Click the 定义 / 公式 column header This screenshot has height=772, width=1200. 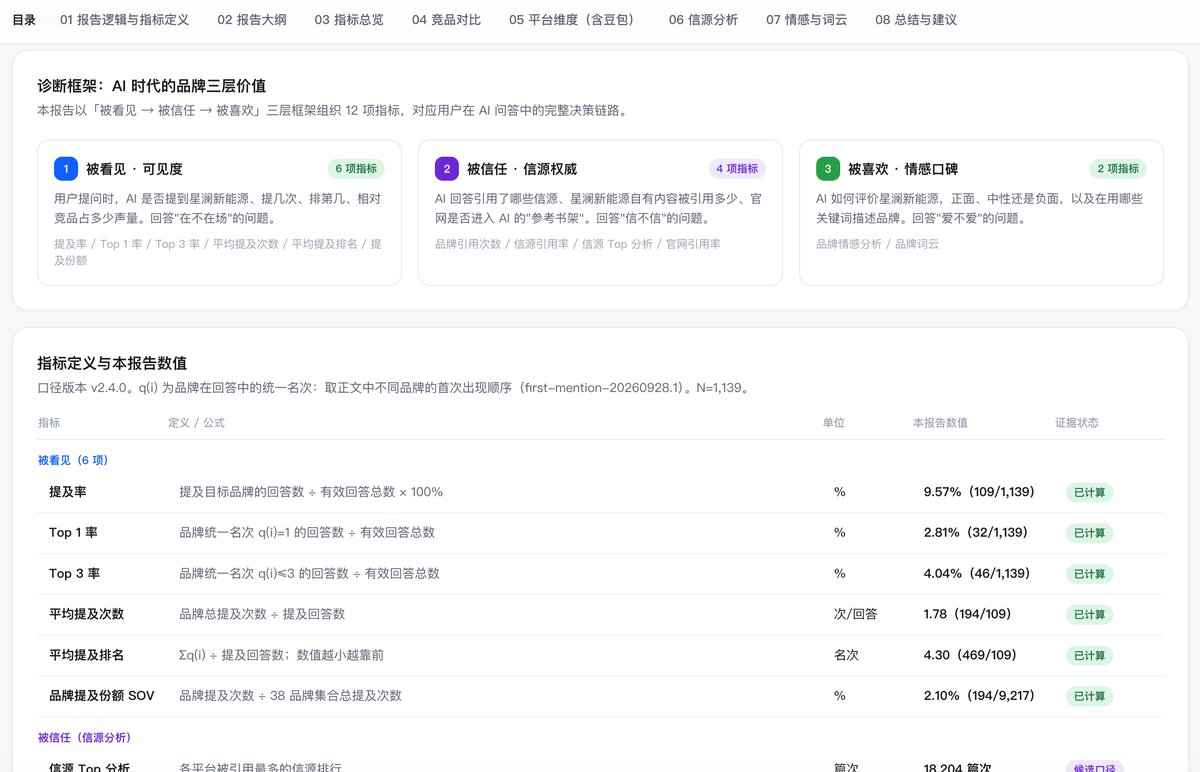pos(196,423)
